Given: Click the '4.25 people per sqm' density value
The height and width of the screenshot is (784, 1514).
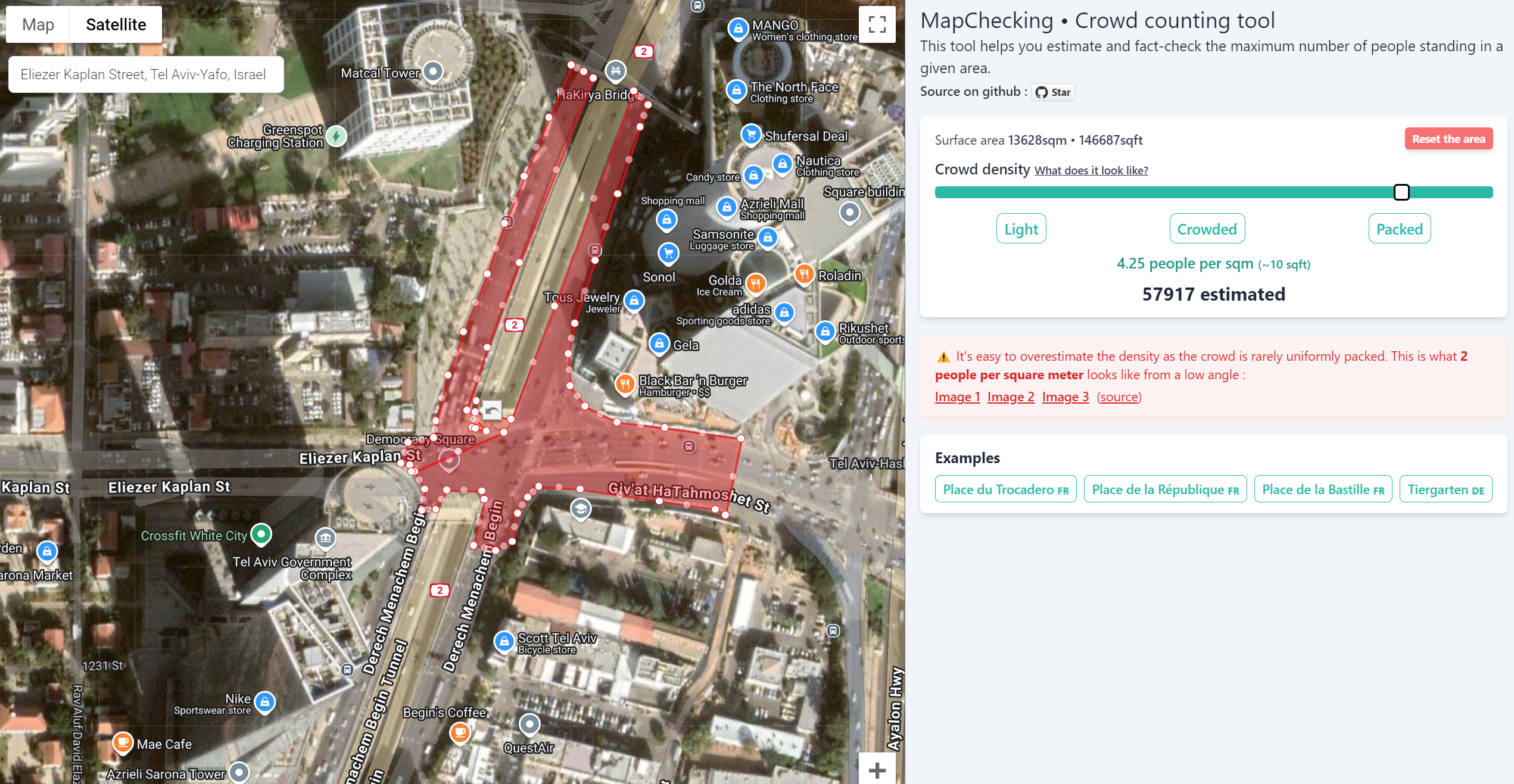Looking at the screenshot, I should 1185,264.
